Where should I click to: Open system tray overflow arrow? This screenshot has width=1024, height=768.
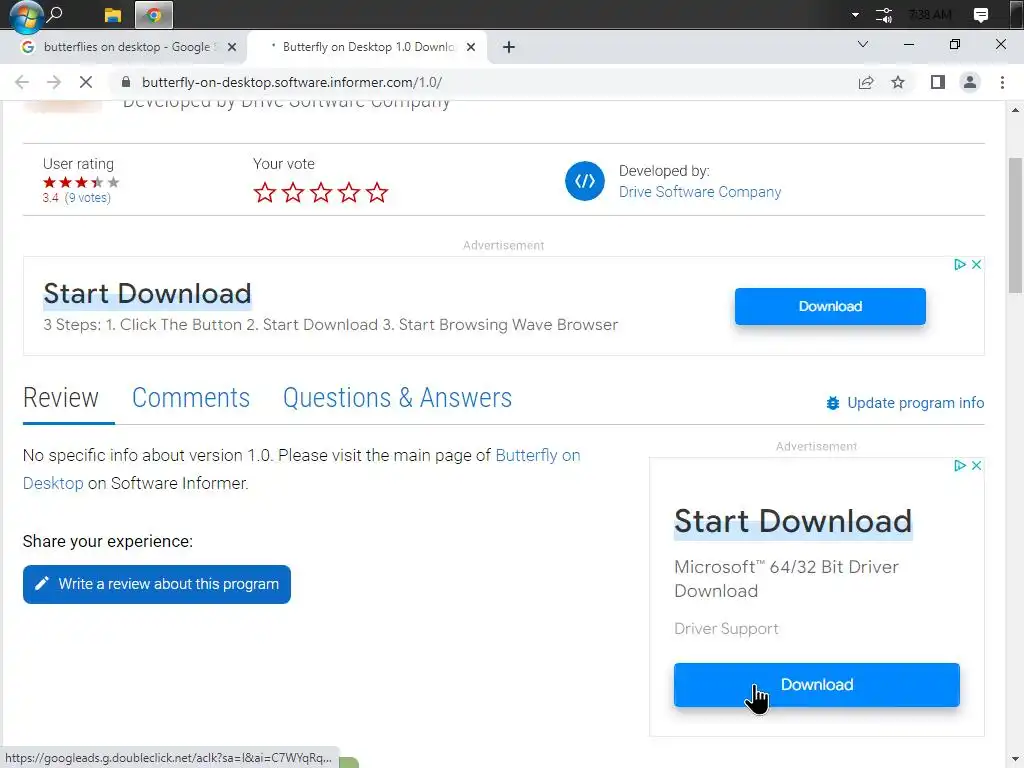(856, 14)
